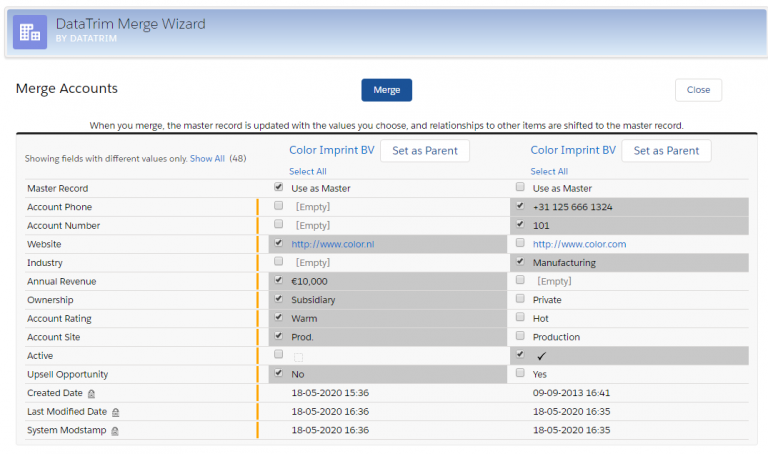Click the Master Record row label
The image size is (768, 454).
(58, 189)
